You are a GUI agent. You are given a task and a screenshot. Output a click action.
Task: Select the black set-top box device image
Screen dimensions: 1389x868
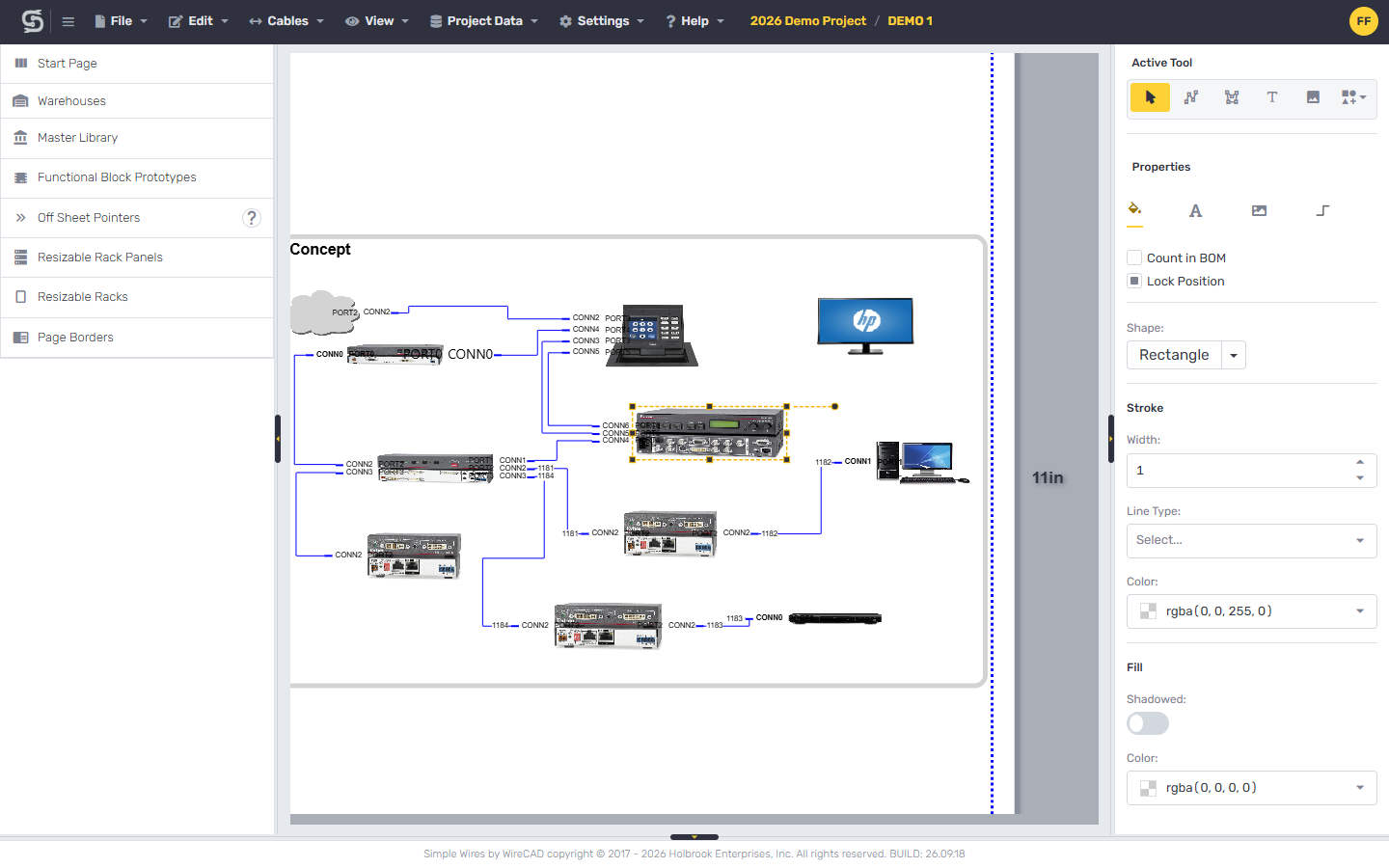[x=835, y=618]
